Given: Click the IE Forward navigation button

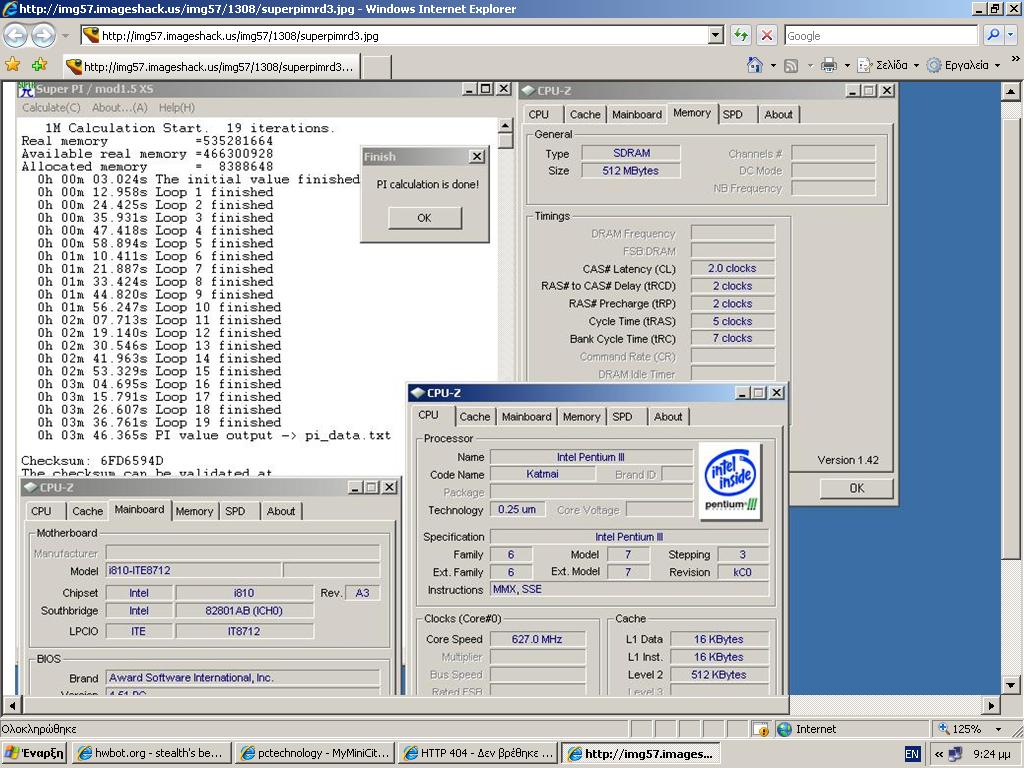Looking at the screenshot, I should (44, 35).
